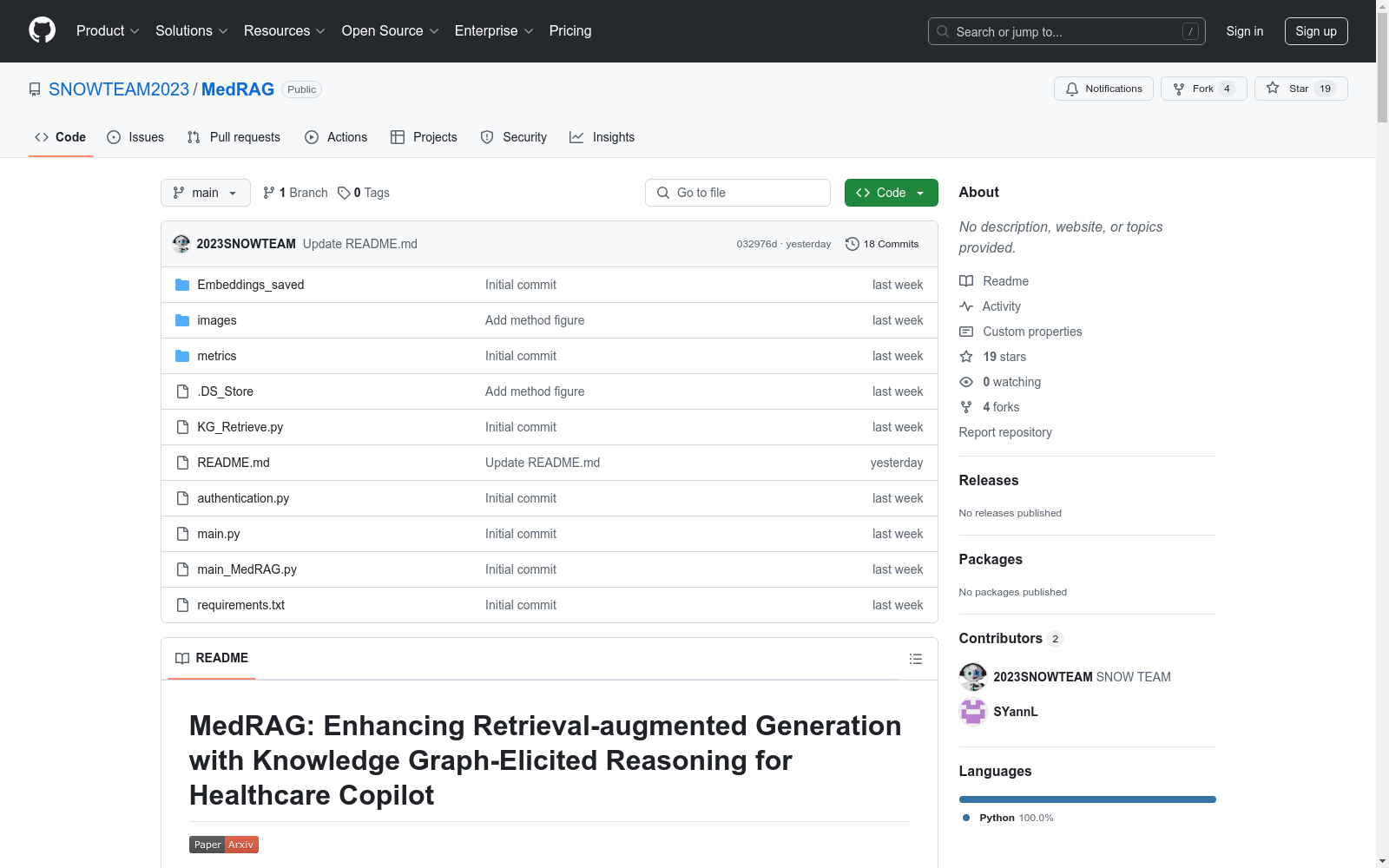
Task: Click the images folder icon
Action: click(x=182, y=320)
